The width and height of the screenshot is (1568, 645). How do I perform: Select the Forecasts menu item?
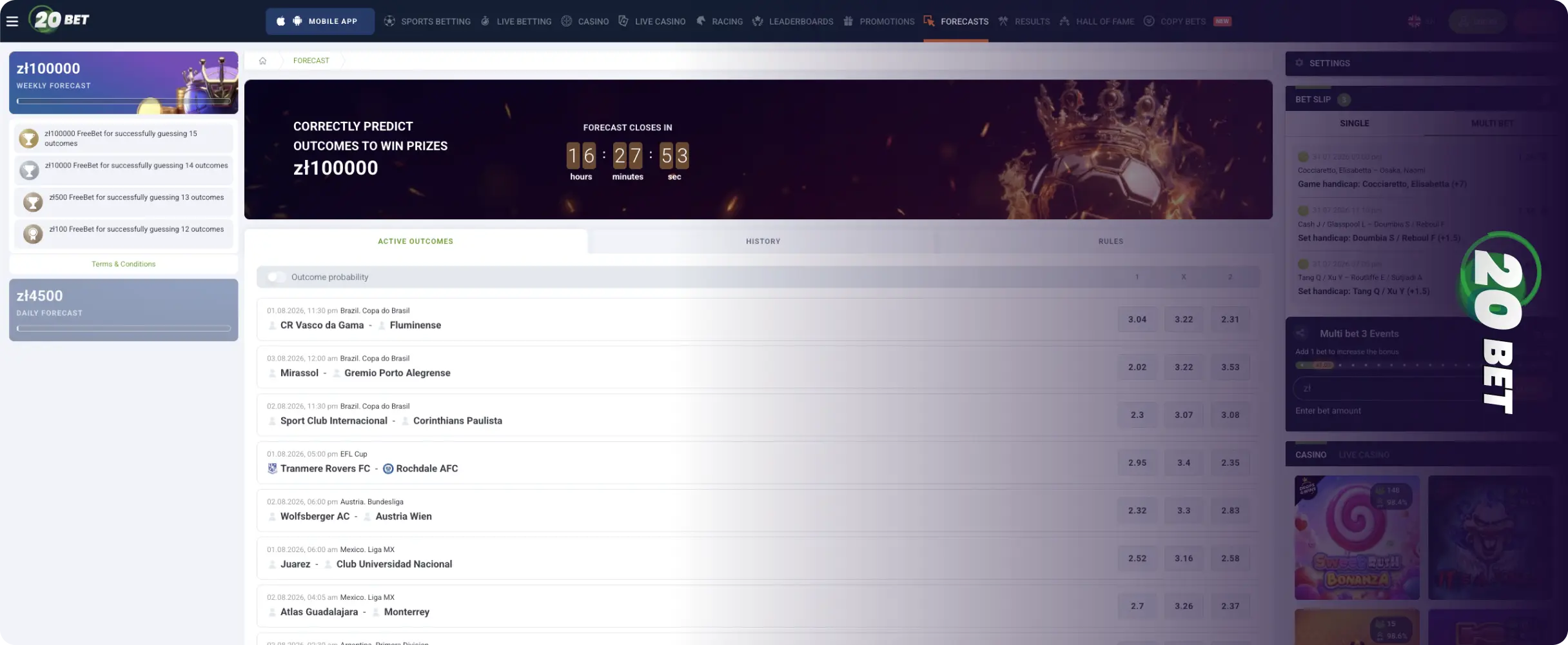[956, 21]
